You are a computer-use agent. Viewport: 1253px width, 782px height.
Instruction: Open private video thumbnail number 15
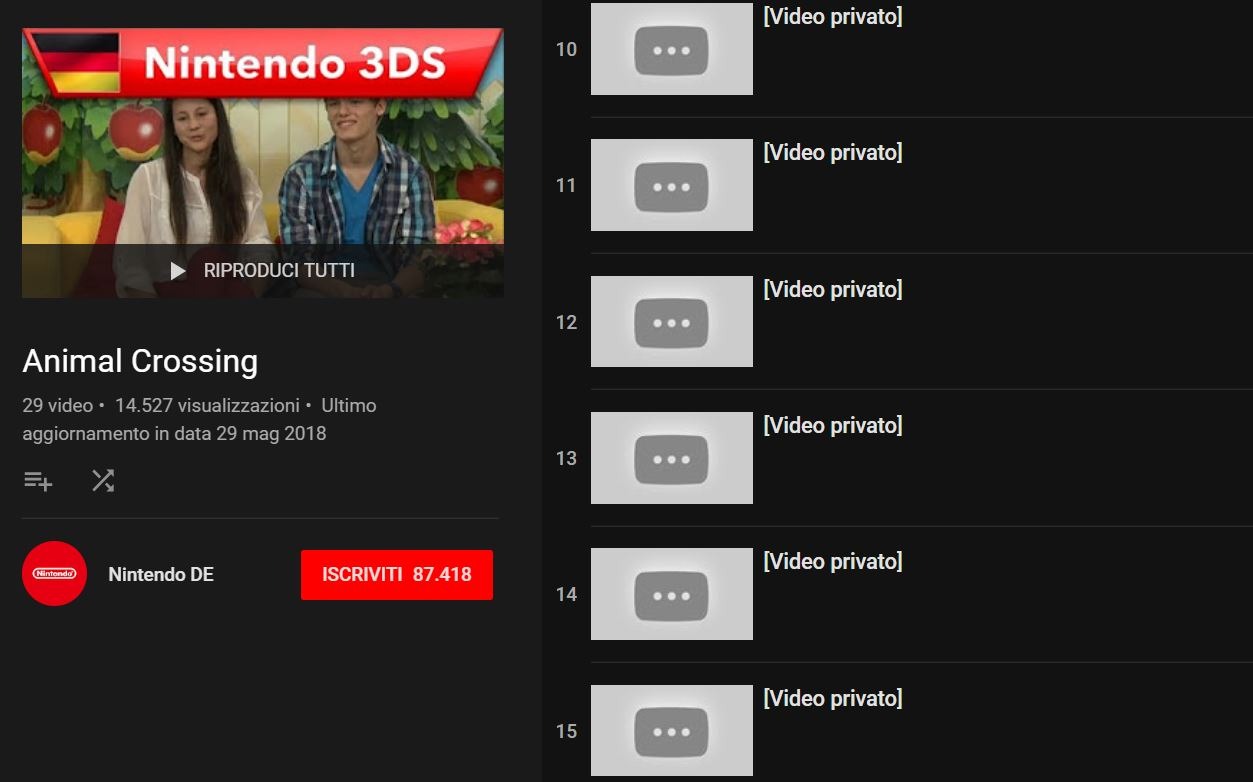672,730
